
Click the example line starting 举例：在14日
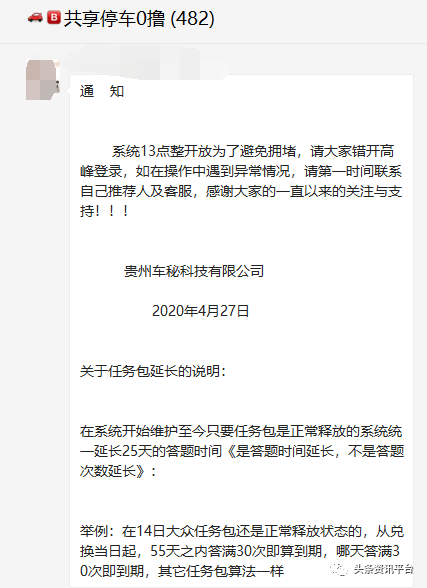242,531
